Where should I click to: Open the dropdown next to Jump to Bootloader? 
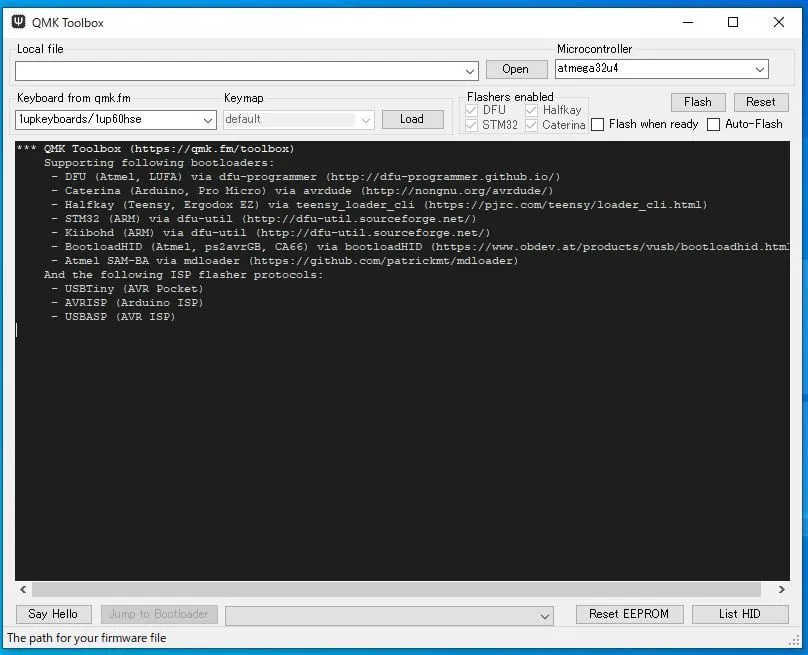(545, 615)
